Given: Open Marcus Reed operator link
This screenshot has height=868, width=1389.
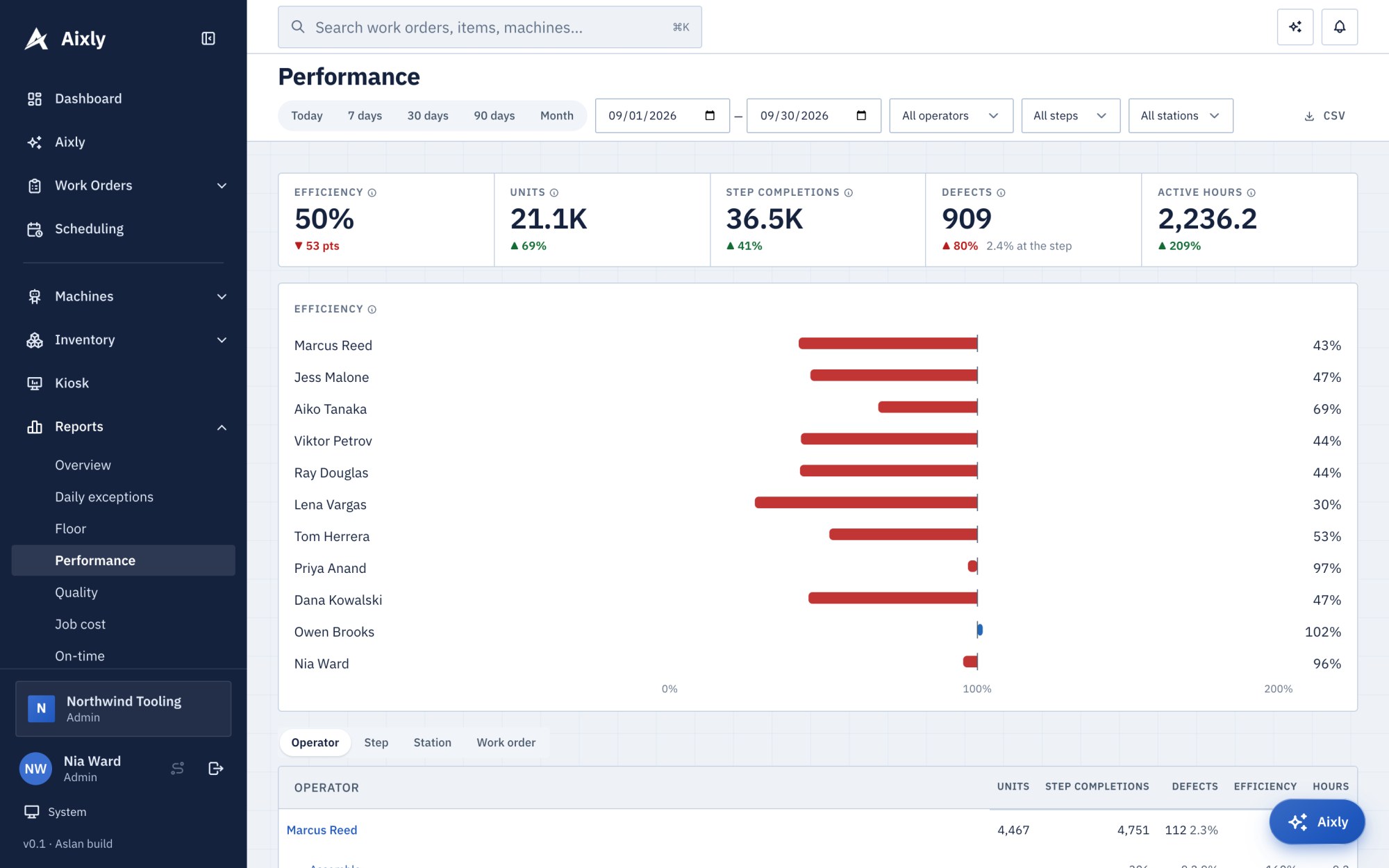Looking at the screenshot, I should coord(322,830).
